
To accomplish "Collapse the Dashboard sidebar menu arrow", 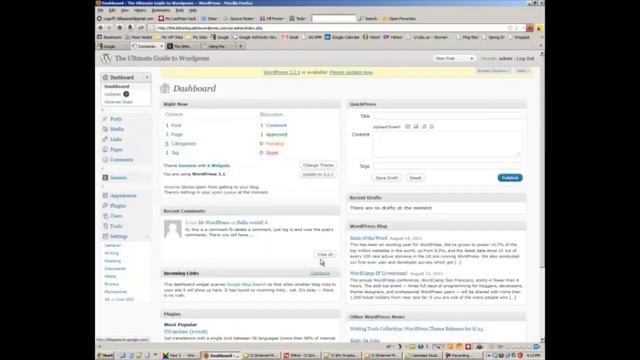I will coord(147,77).
